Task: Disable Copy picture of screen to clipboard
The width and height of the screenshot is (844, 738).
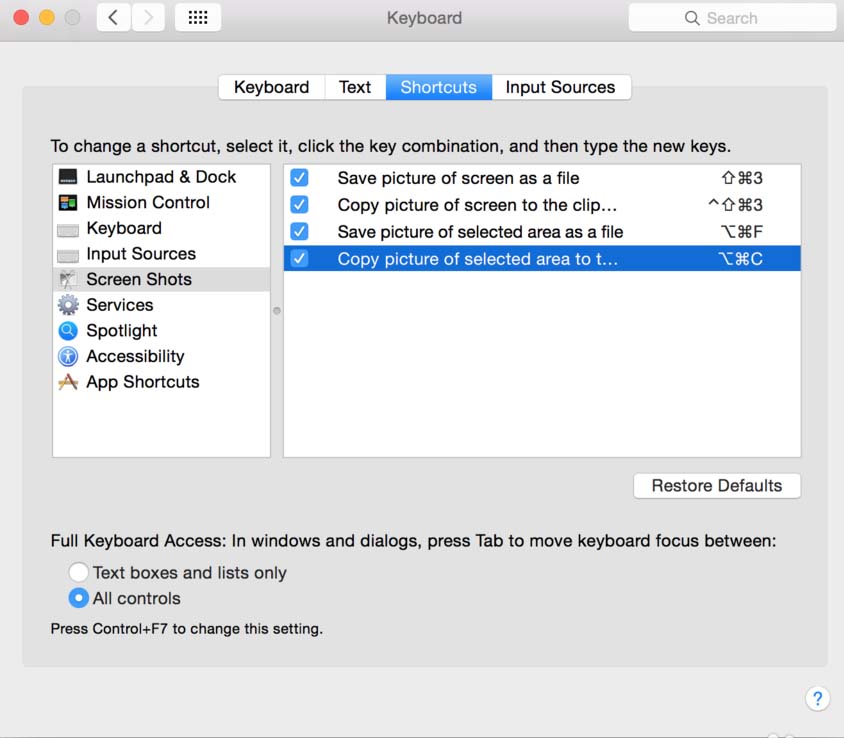Action: point(299,205)
